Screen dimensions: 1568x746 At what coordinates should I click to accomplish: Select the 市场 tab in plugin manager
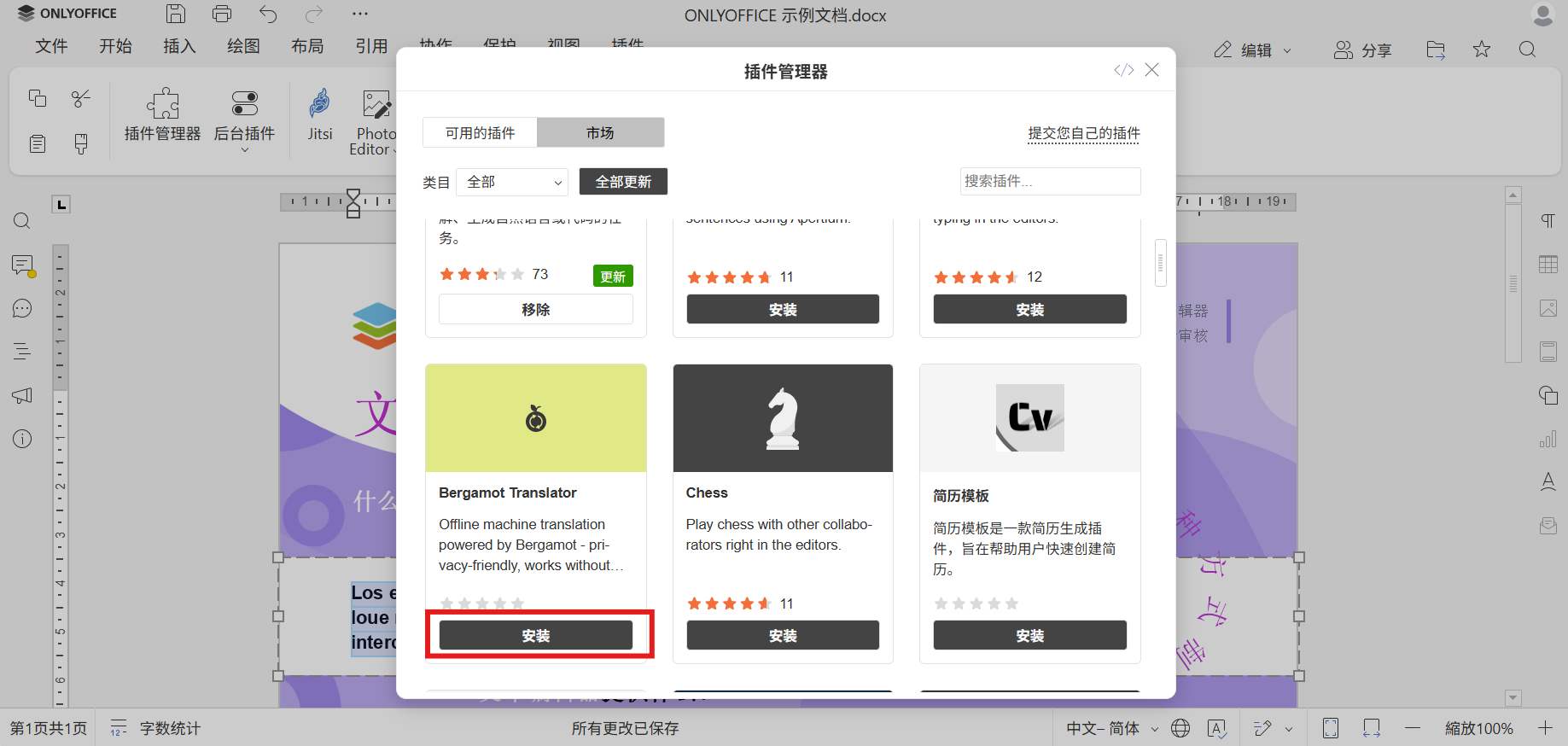600,133
